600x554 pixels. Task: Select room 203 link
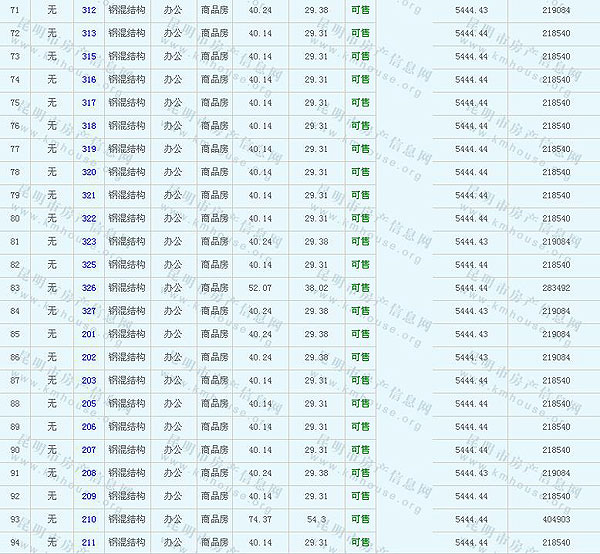pyautogui.click(x=89, y=381)
